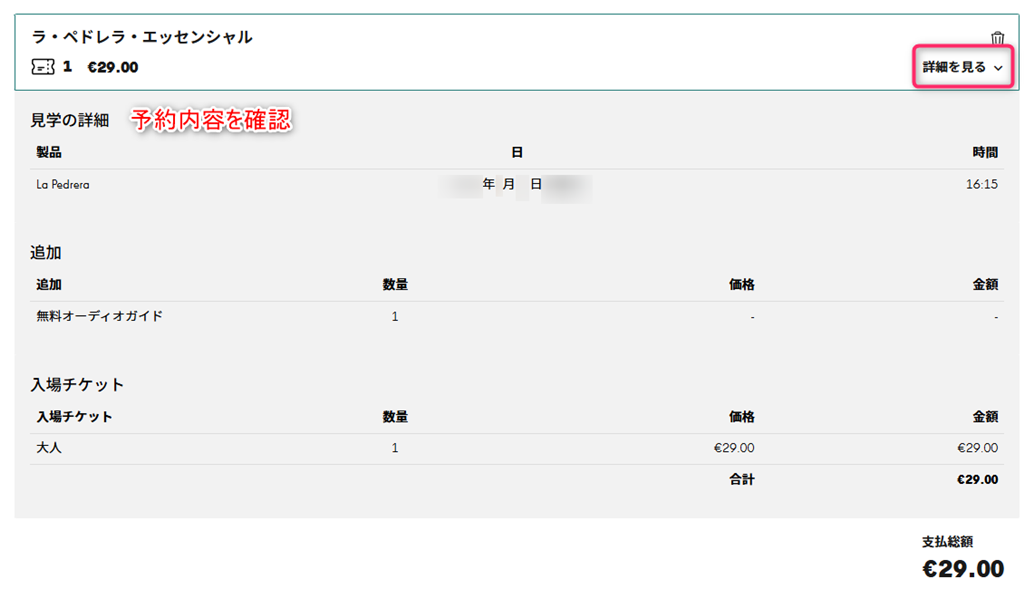This screenshot has width=1024, height=598.
Task: Click the 入場チケット section heading
Action: coord(77,385)
